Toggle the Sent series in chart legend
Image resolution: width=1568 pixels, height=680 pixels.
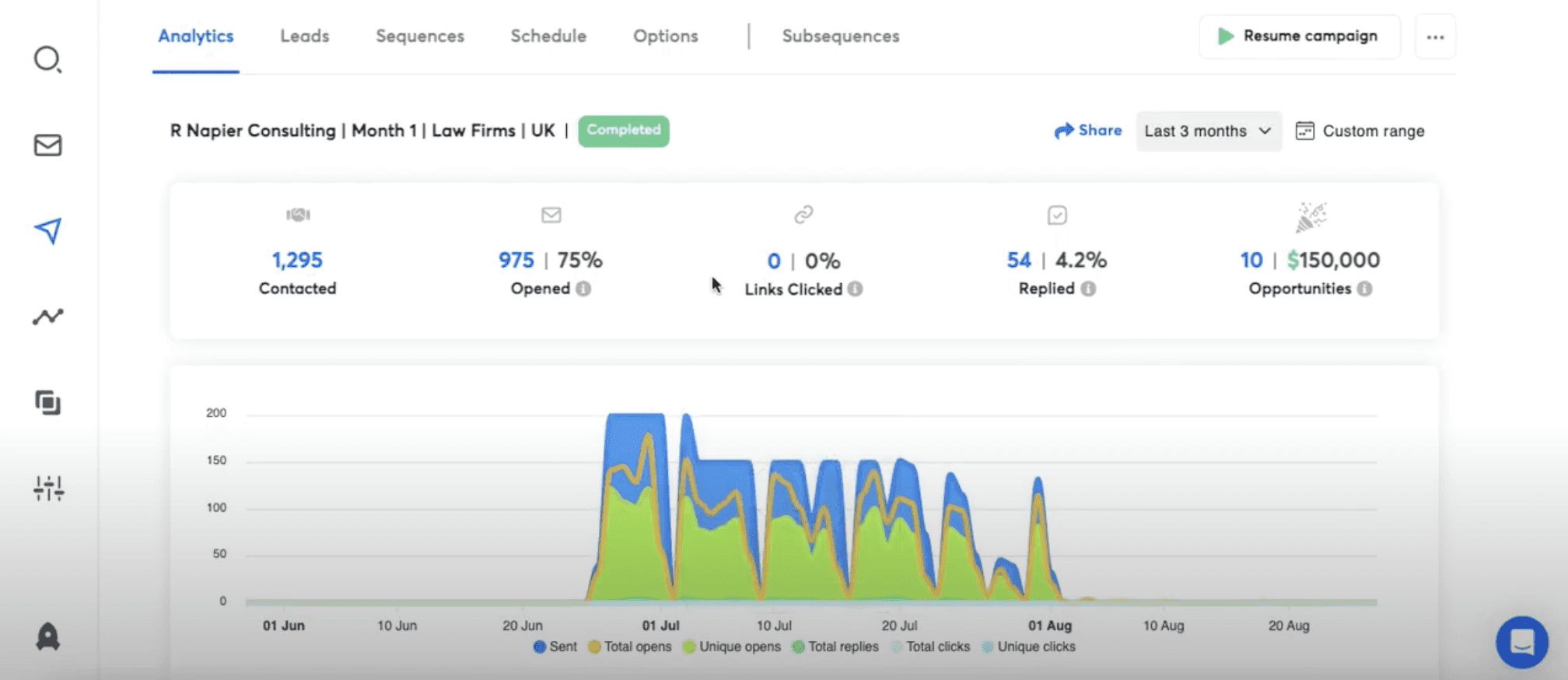[555, 647]
